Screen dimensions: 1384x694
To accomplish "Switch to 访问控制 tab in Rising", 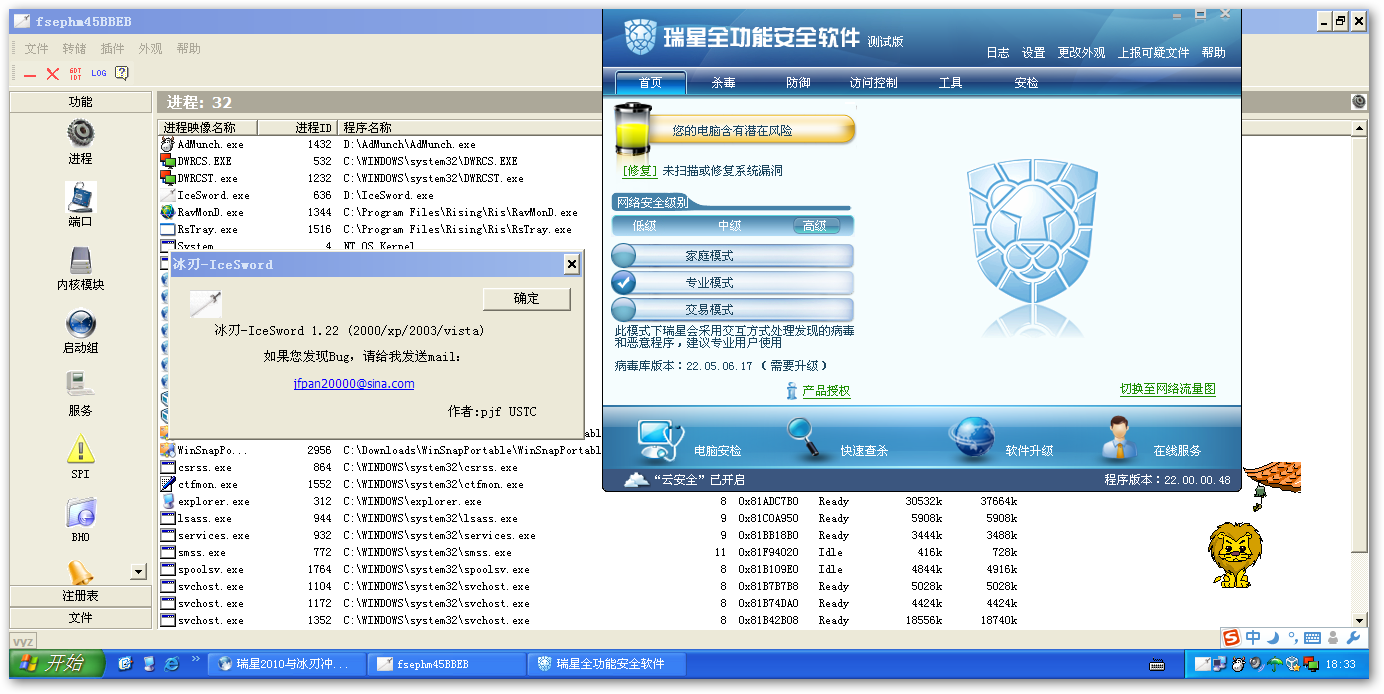I will (874, 83).
